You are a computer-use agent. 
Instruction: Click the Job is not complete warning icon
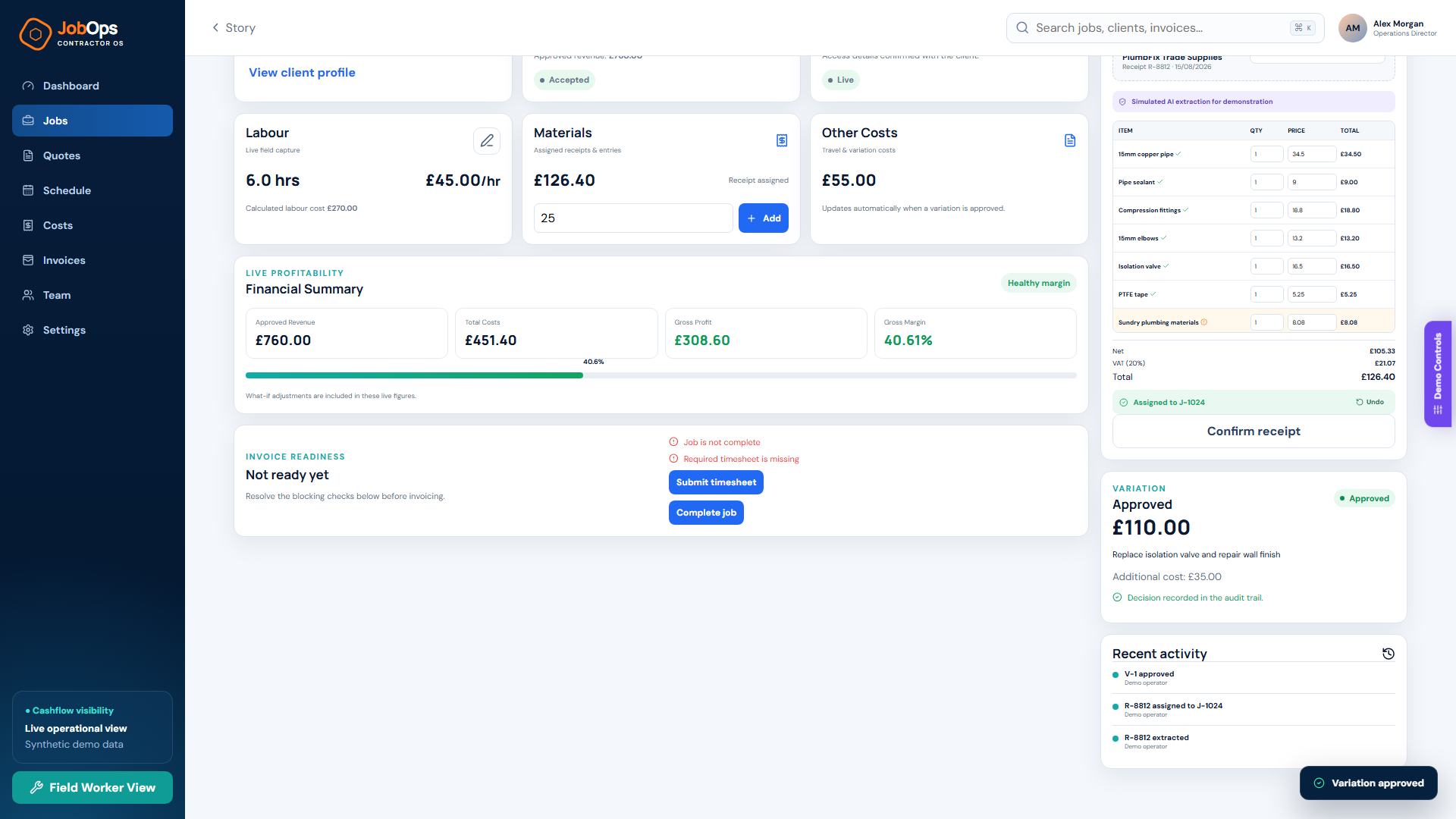673,442
